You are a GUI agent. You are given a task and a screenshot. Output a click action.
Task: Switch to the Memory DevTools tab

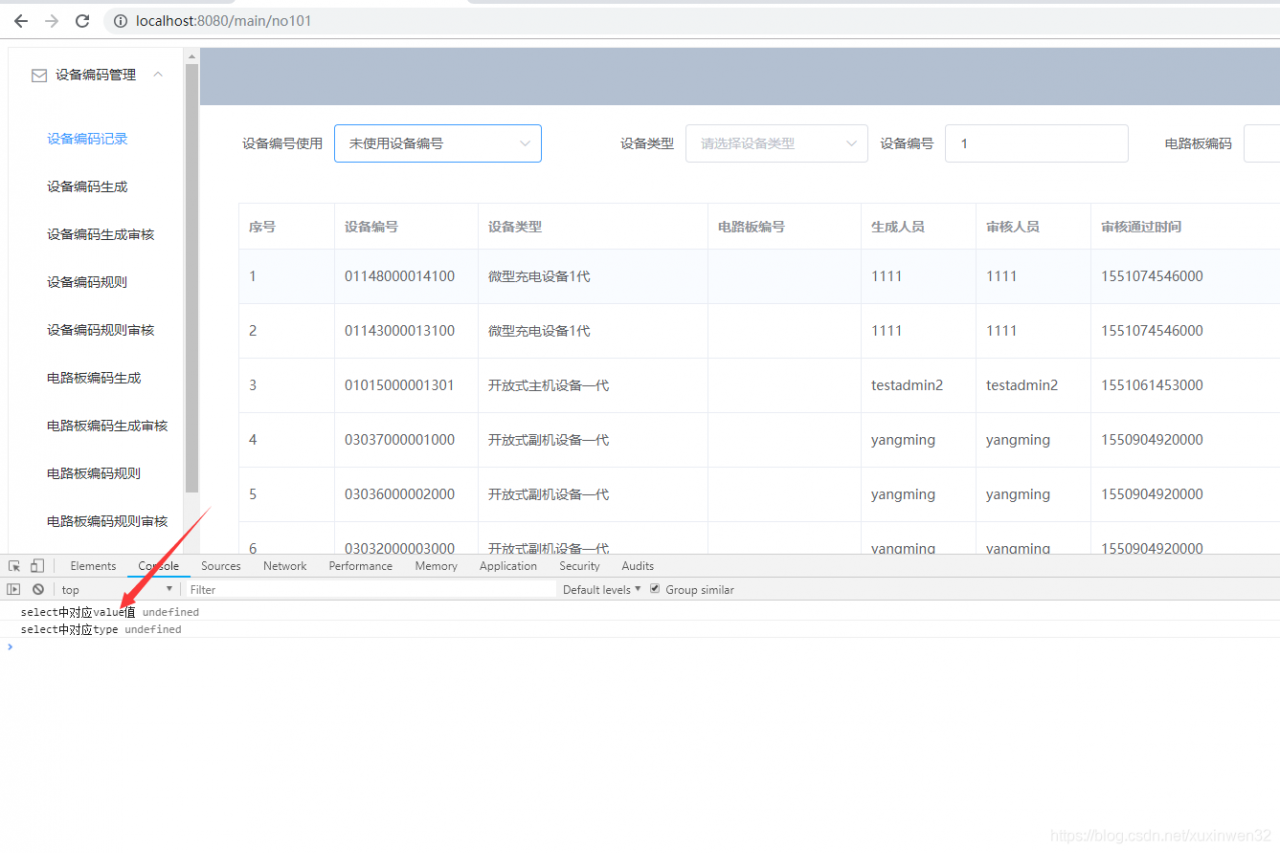pos(436,566)
